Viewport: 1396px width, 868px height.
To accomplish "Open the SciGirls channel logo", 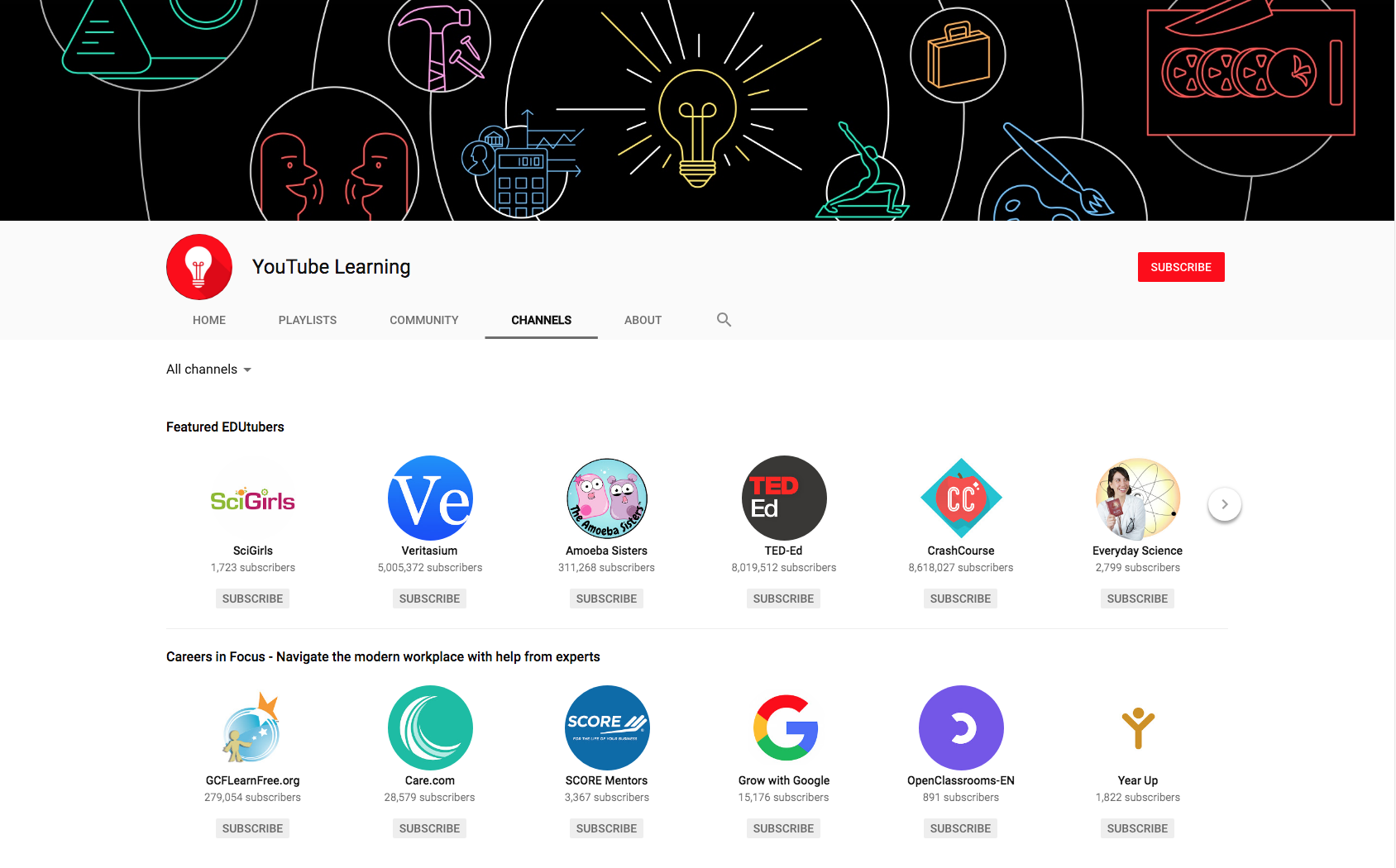I will pos(253,498).
